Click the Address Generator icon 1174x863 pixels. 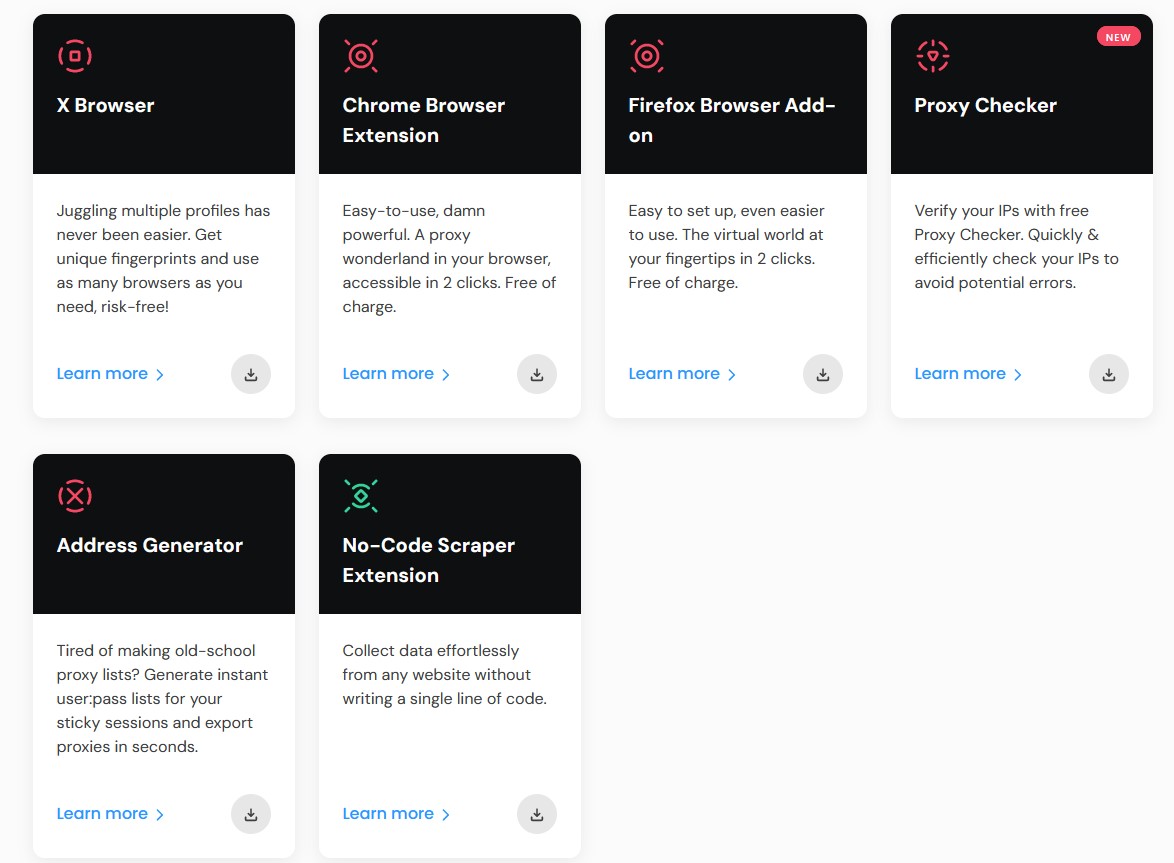(x=74, y=496)
